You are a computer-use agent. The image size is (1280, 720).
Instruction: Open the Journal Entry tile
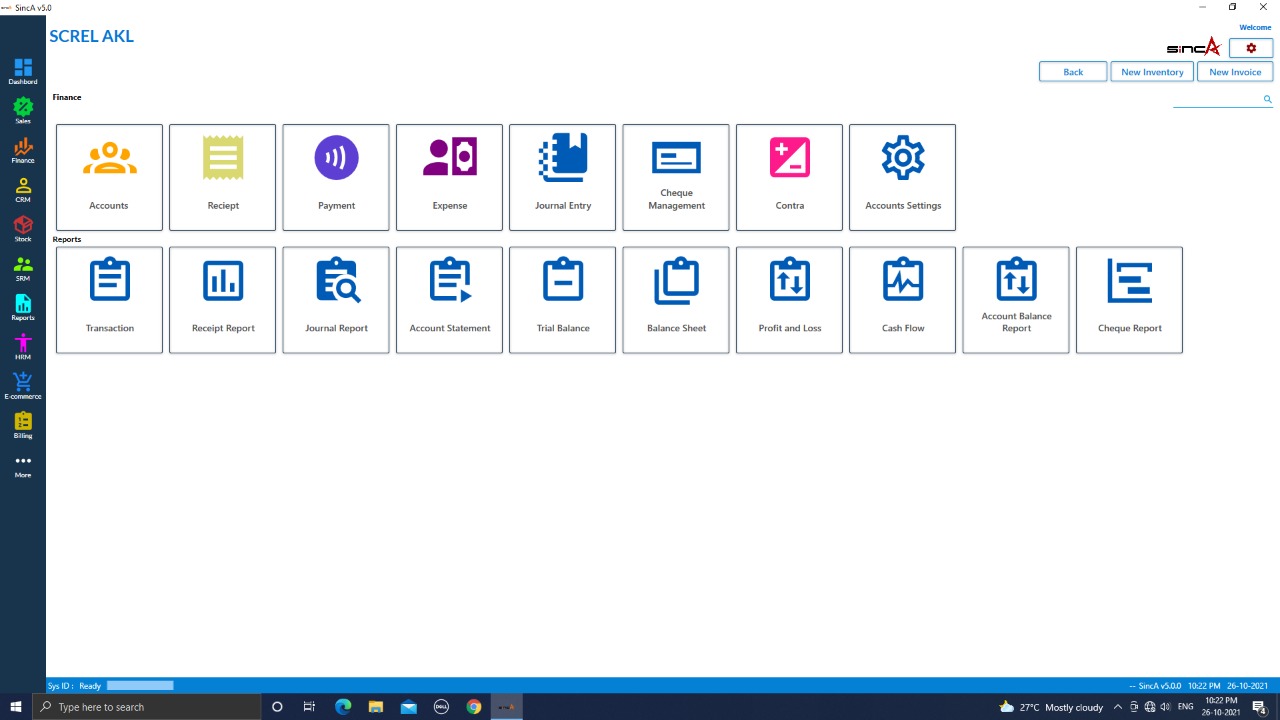(563, 177)
